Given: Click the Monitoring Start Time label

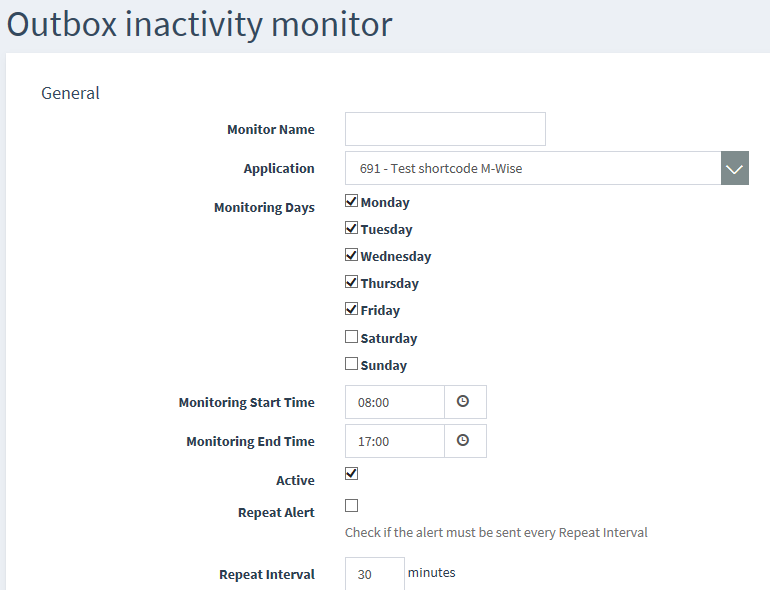Looking at the screenshot, I should pyautogui.click(x=247, y=402).
